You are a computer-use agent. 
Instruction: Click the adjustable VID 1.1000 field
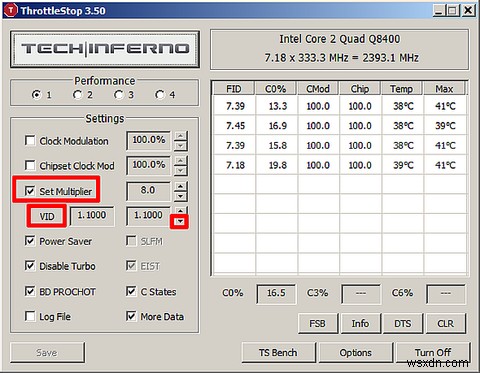149,216
